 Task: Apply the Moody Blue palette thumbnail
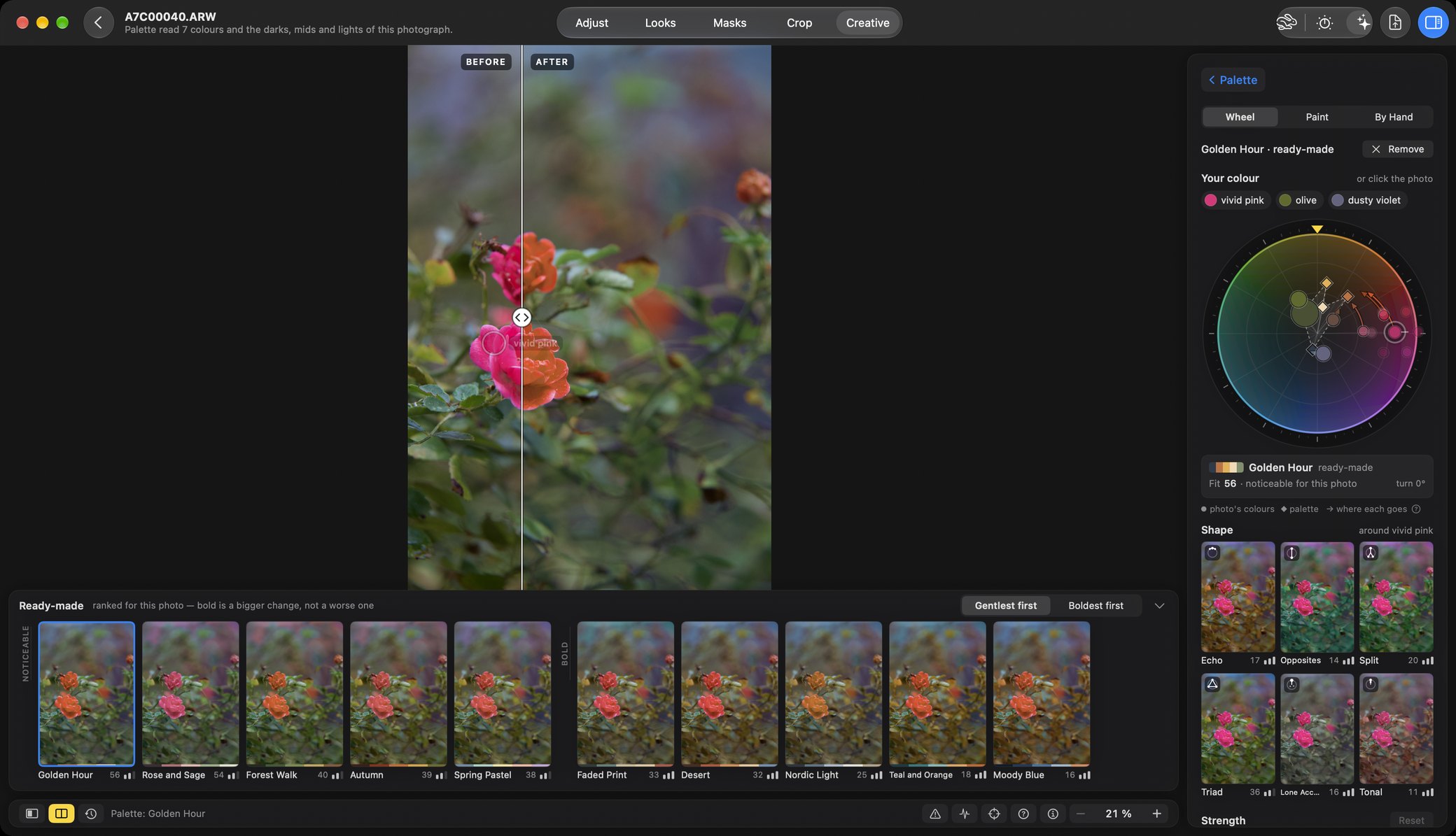(1041, 694)
